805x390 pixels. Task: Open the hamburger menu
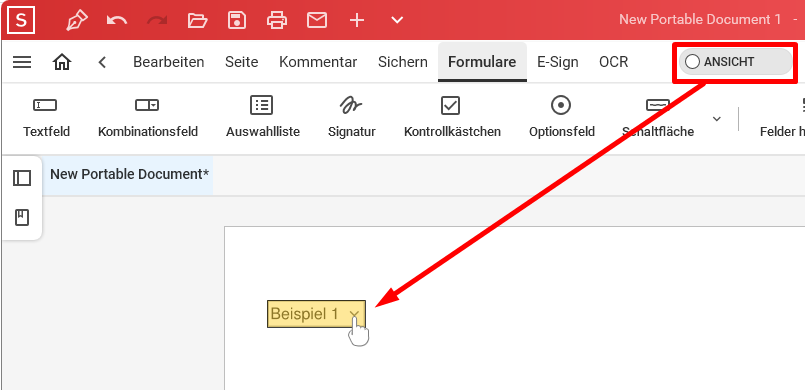tap(22, 62)
